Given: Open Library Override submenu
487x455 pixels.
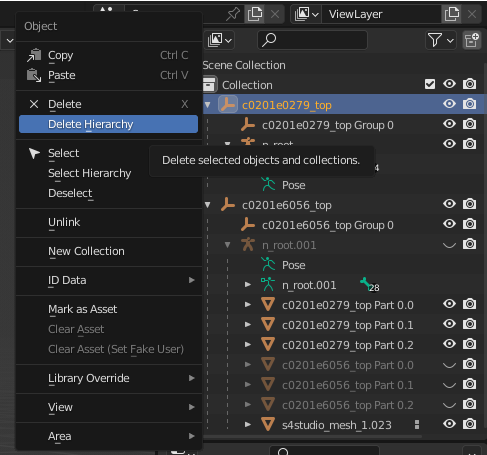Looking at the screenshot, I should point(108,378).
